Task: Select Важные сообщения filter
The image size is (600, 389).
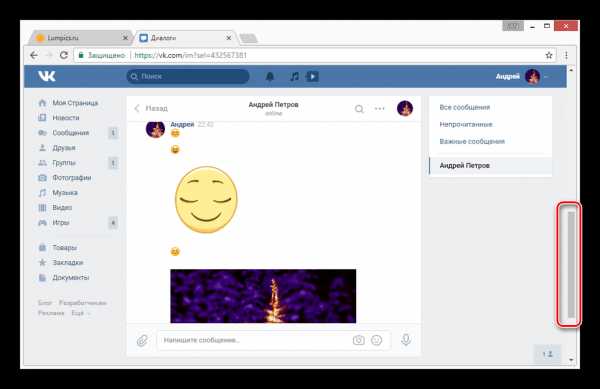Action: click(x=472, y=142)
